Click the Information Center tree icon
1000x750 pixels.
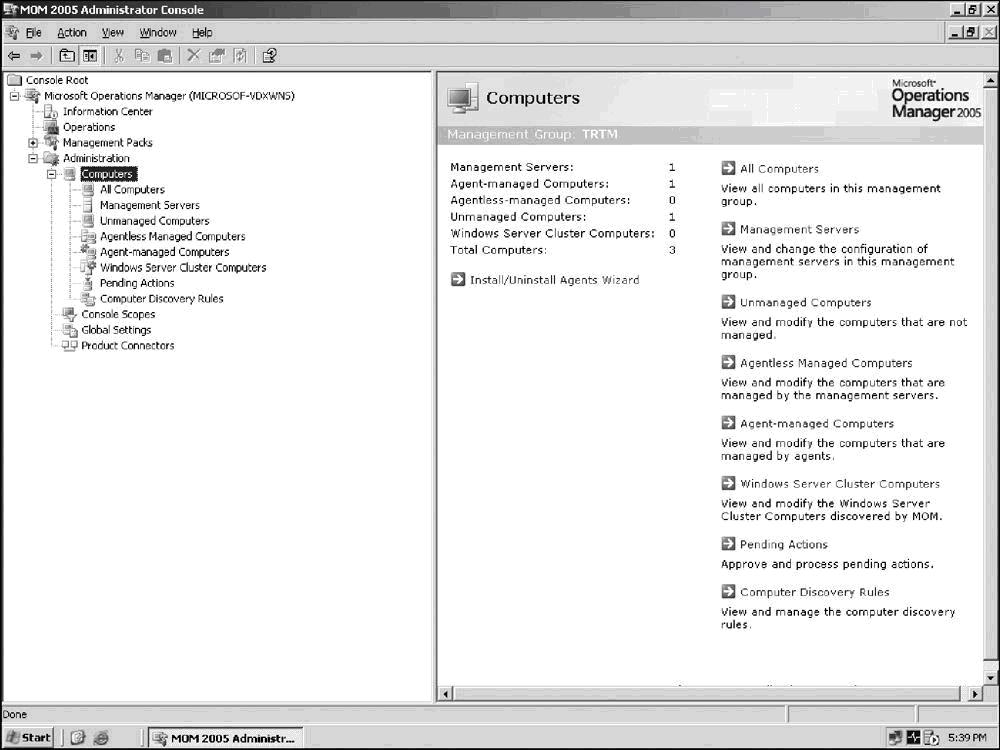point(52,112)
